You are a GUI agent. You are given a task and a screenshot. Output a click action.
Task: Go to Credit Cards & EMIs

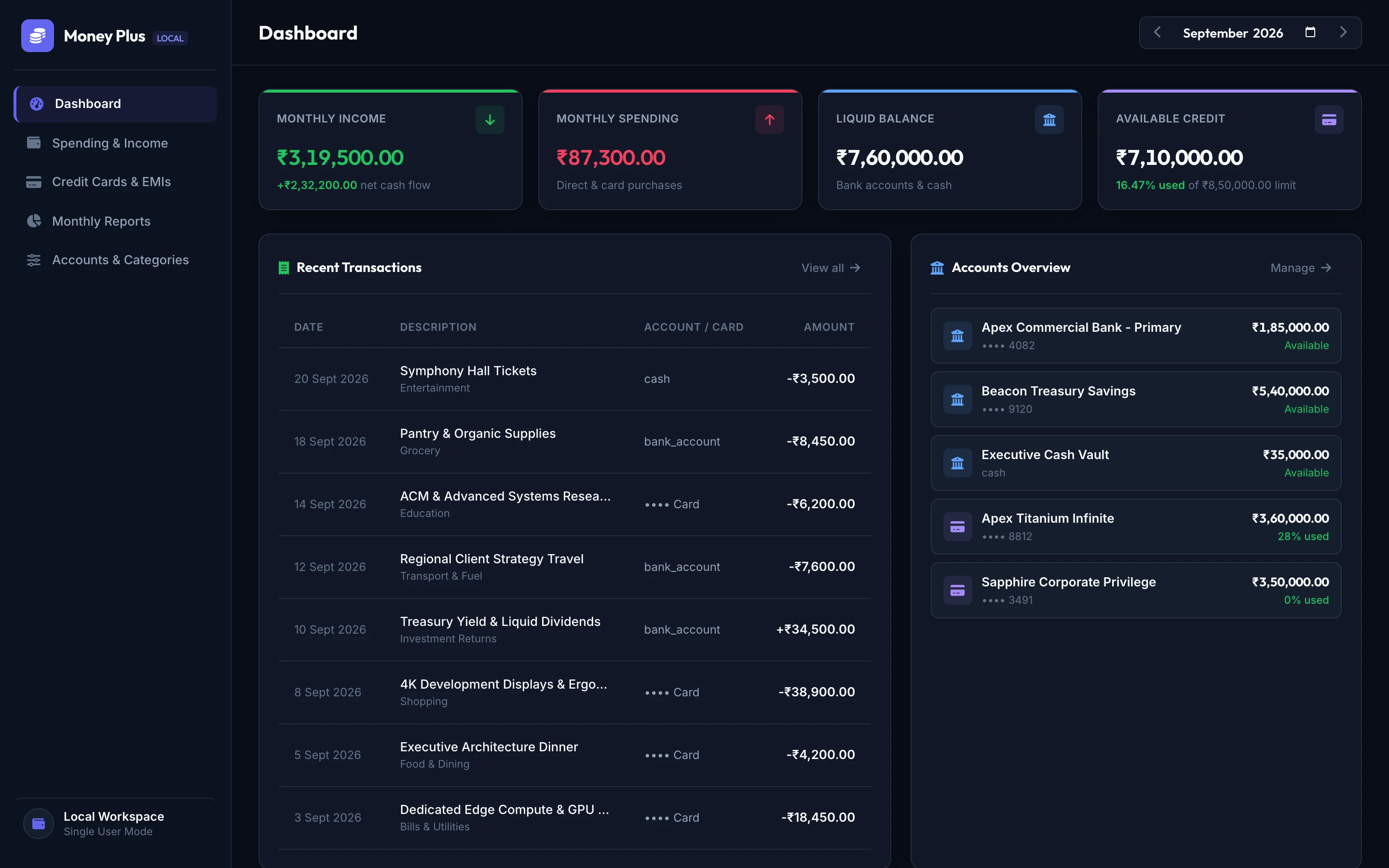[115, 182]
